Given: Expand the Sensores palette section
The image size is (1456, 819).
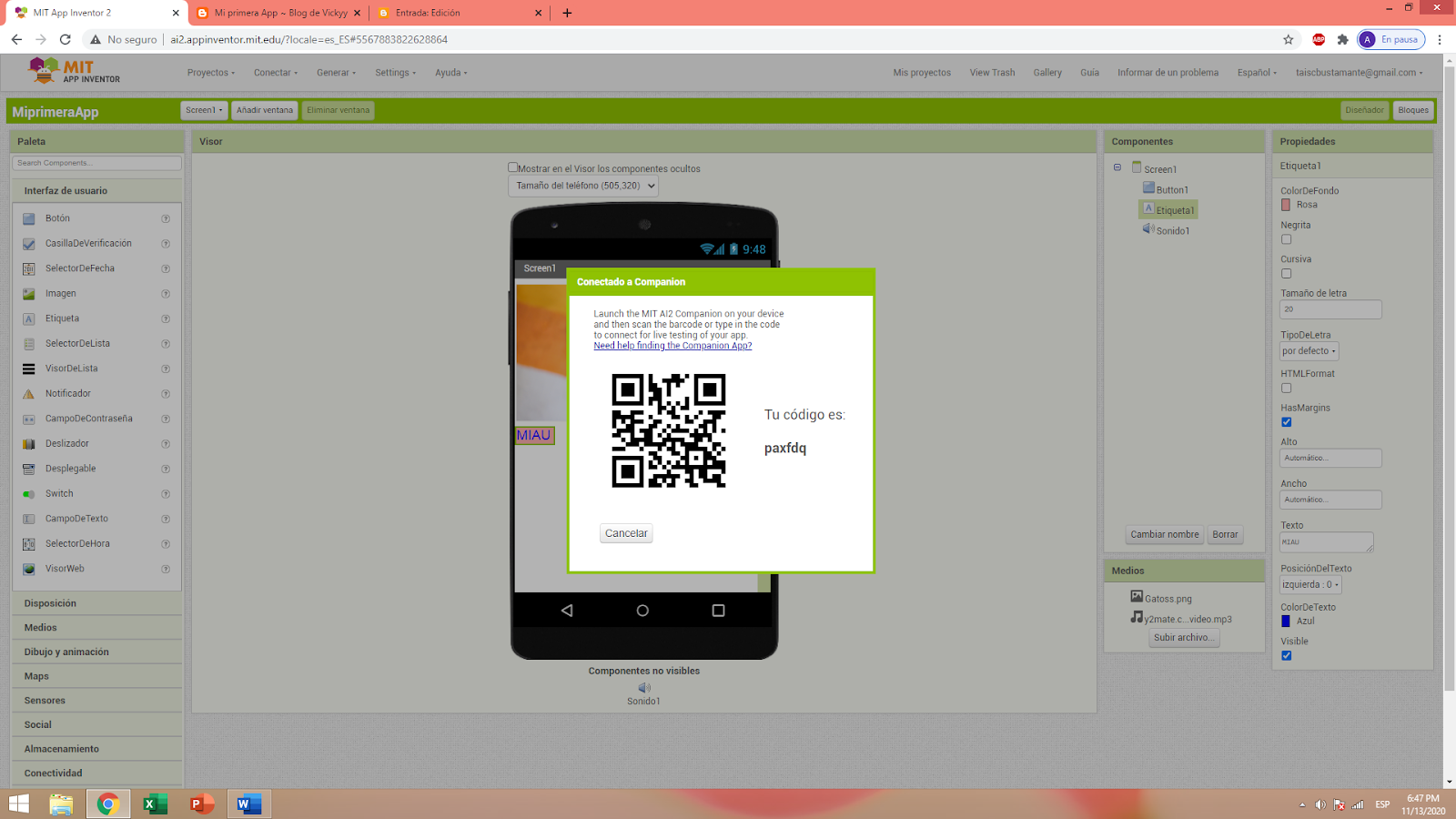Looking at the screenshot, I should [x=96, y=701].
